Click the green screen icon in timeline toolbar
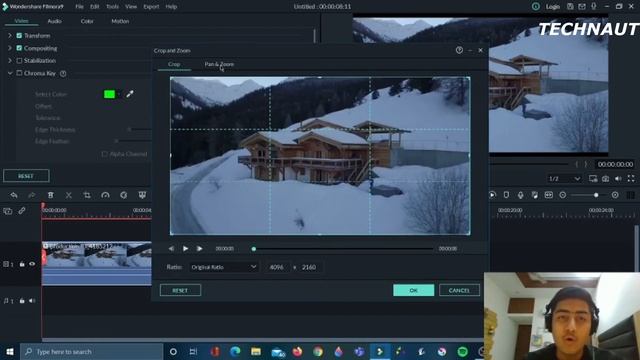Viewport: 640px width, 360px height. pyautogui.click(x=142, y=195)
